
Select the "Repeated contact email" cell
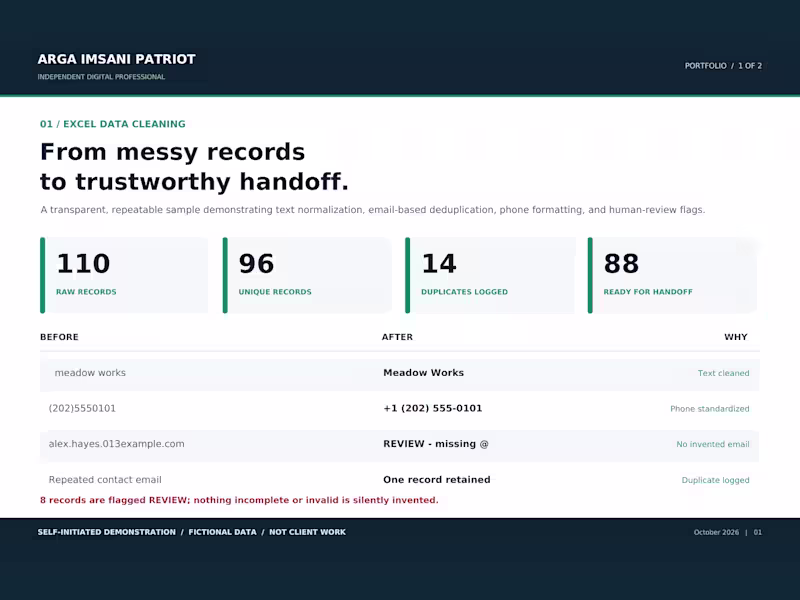105,480
